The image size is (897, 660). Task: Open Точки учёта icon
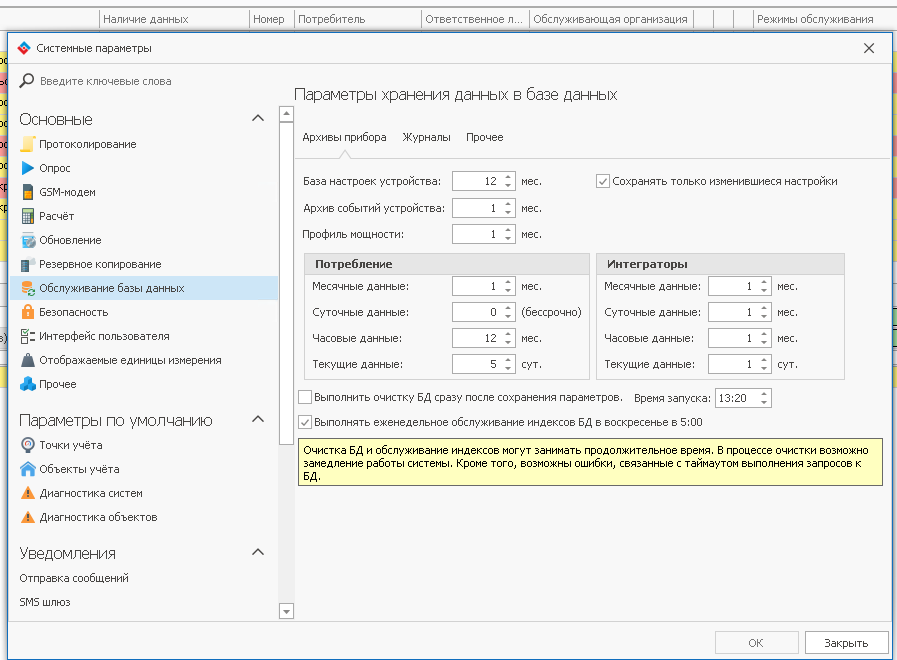click(28, 445)
